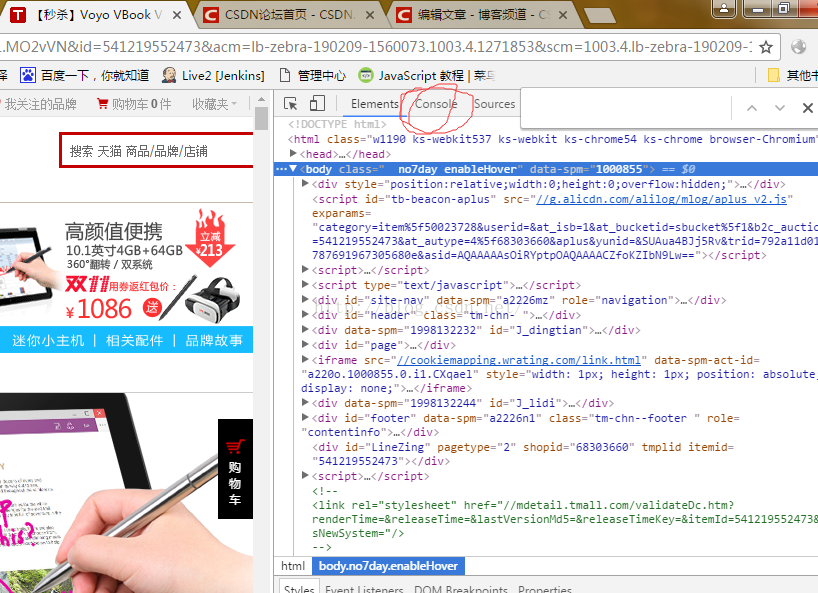Image resolution: width=818 pixels, height=593 pixels.
Task: Open the JavaScript 教程 bookmark
Action: click(x=427, y=76)
